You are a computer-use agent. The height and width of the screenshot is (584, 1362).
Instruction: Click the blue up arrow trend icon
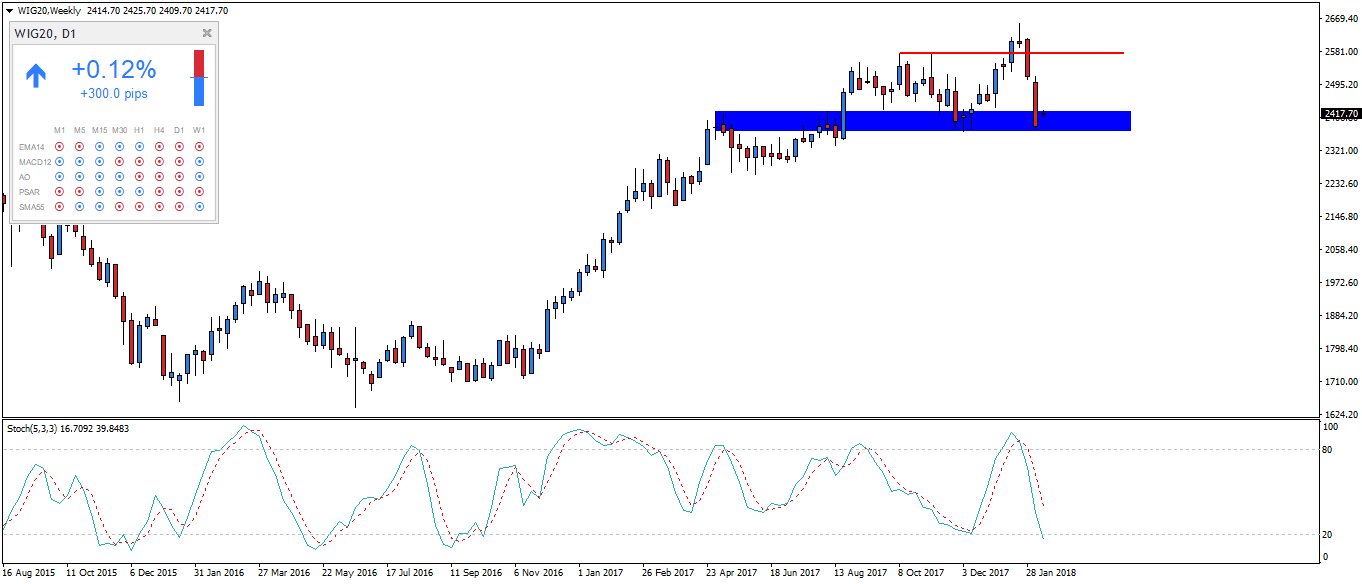(x=36, y=75)
